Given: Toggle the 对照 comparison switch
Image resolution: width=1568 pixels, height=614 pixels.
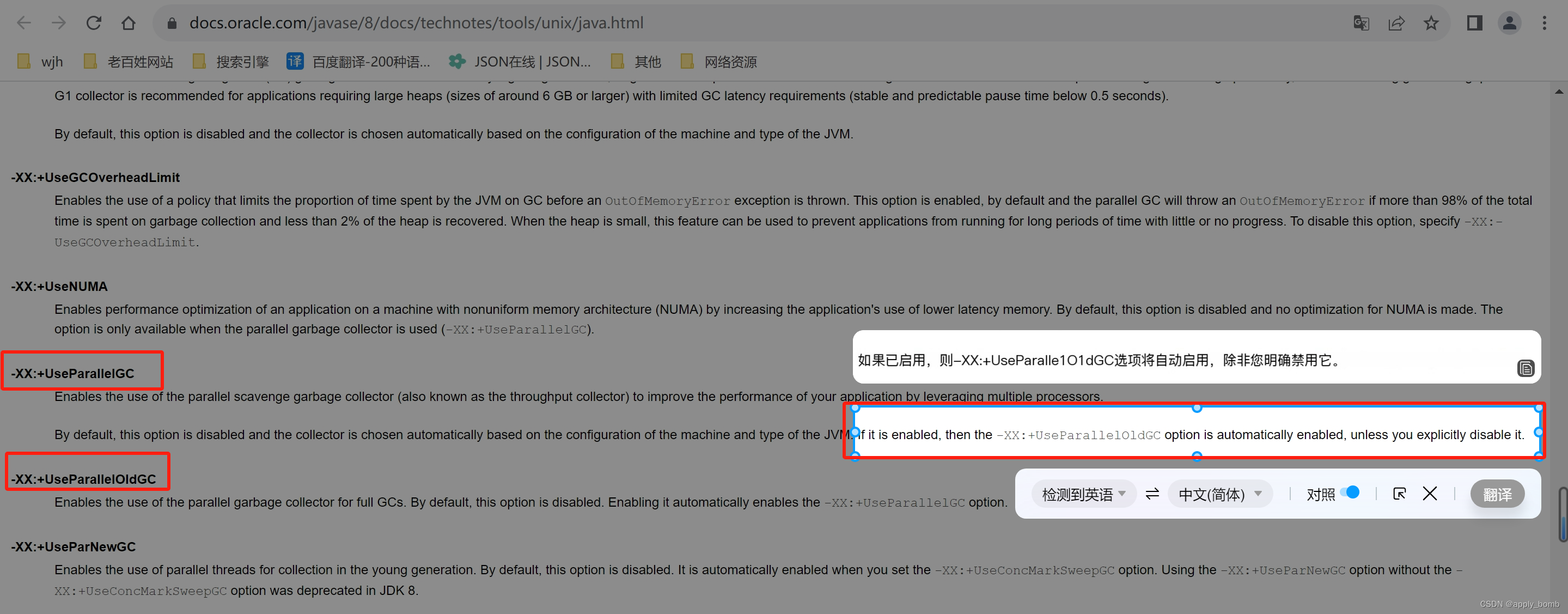Looking at the screenshot, I should tap(1350, 492).
